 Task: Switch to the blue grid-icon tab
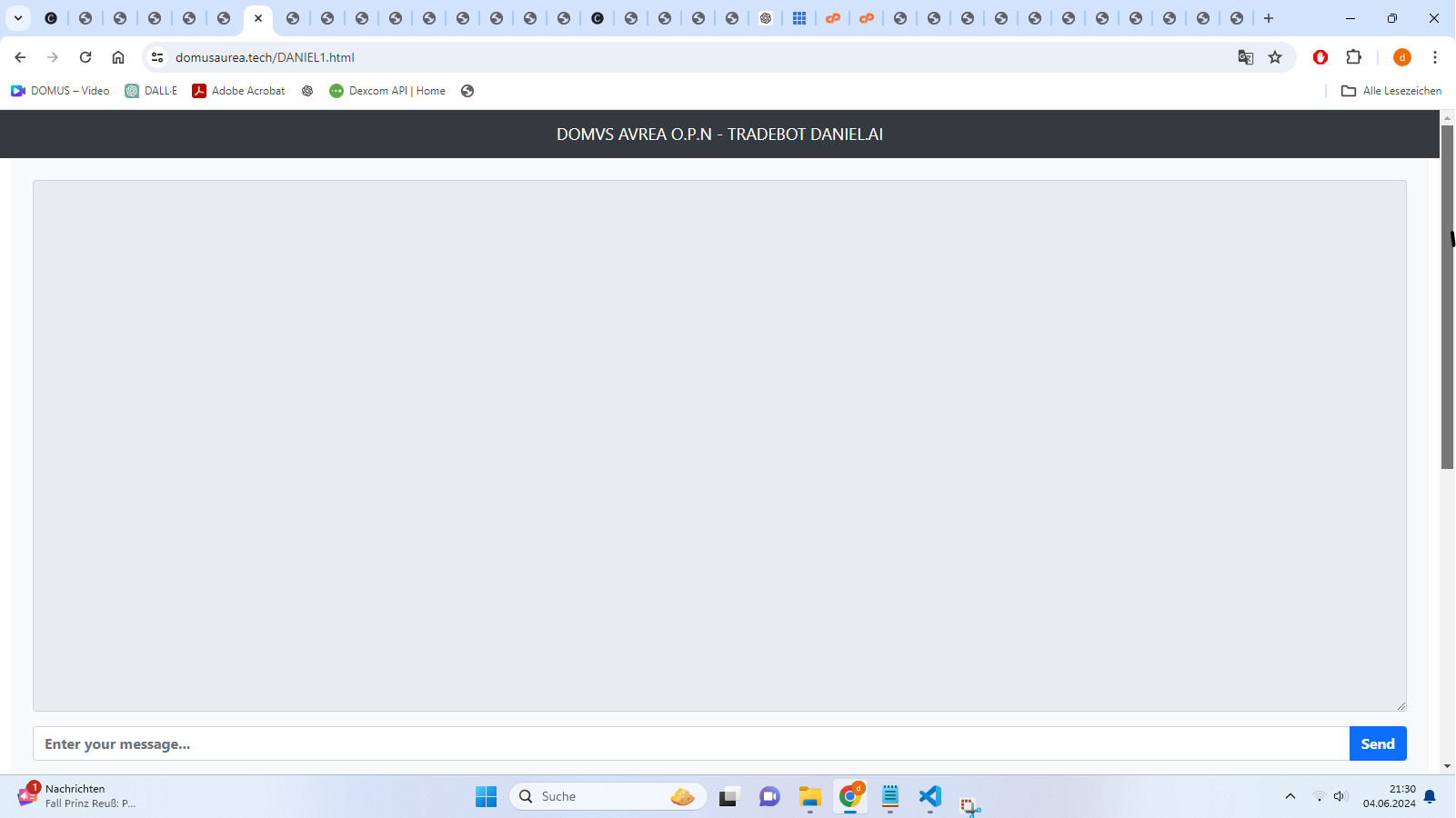point(799,18)
